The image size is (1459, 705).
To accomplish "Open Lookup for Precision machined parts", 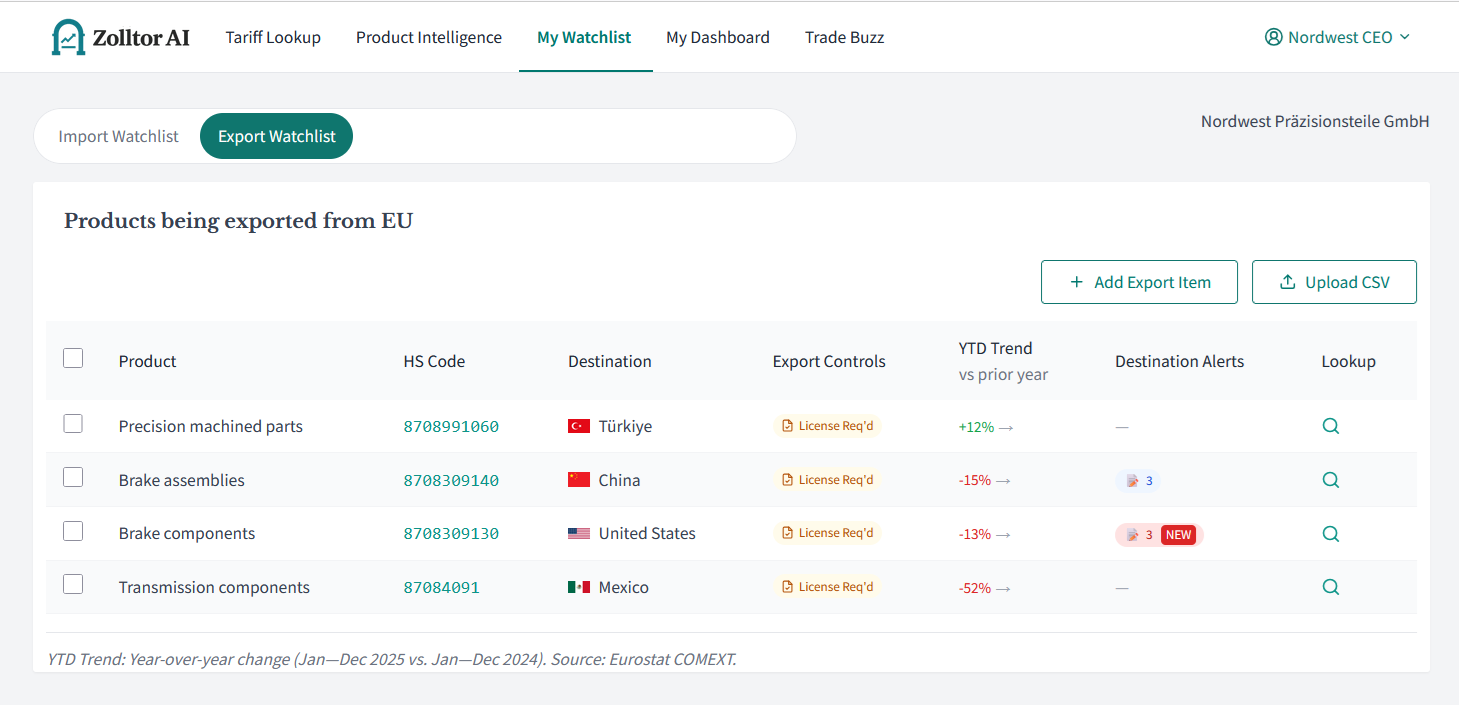I will coord(1330,426).
